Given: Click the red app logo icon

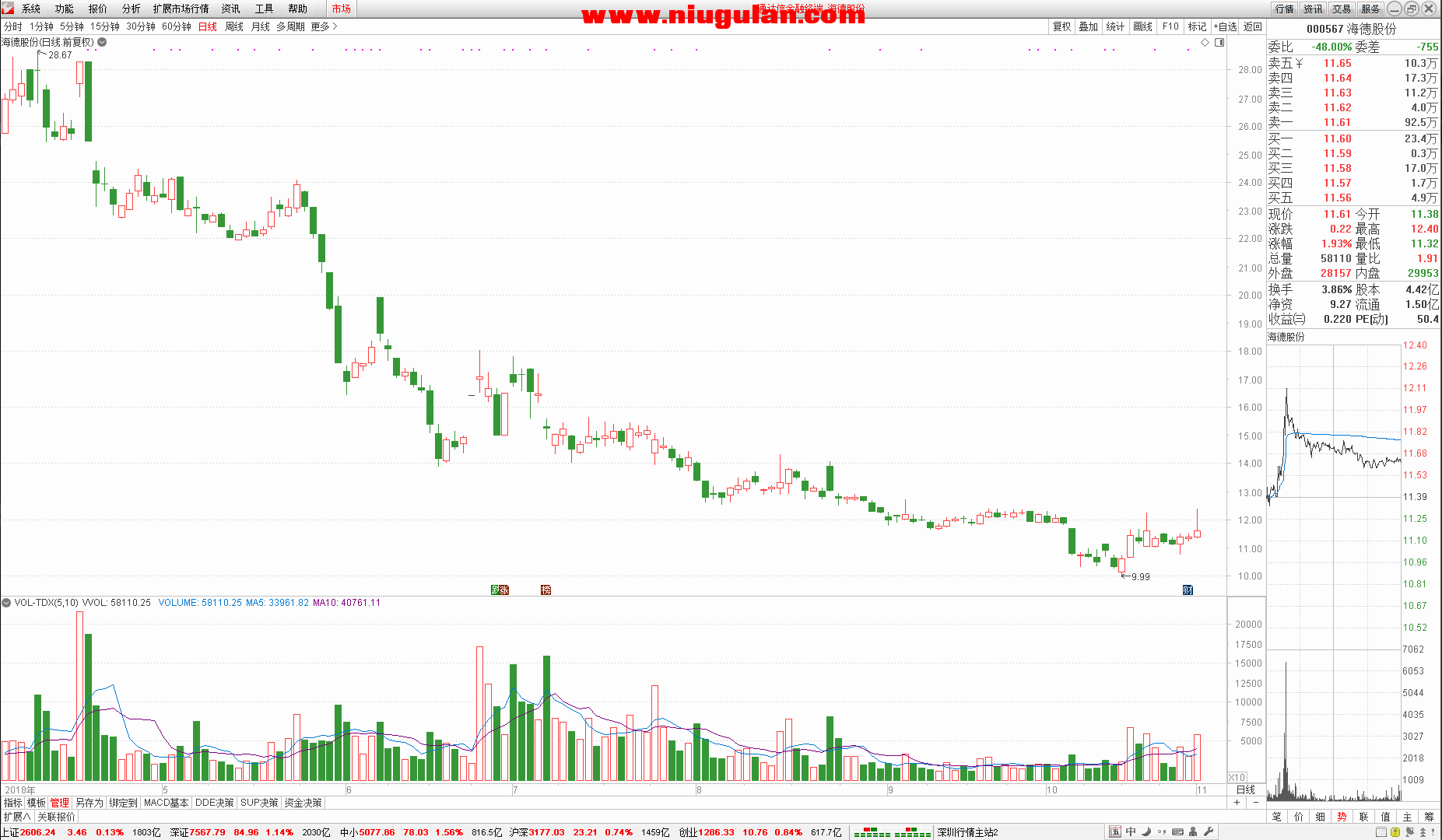Looking at the screenshot, I should pyautogui.click(x=8, y=8).
